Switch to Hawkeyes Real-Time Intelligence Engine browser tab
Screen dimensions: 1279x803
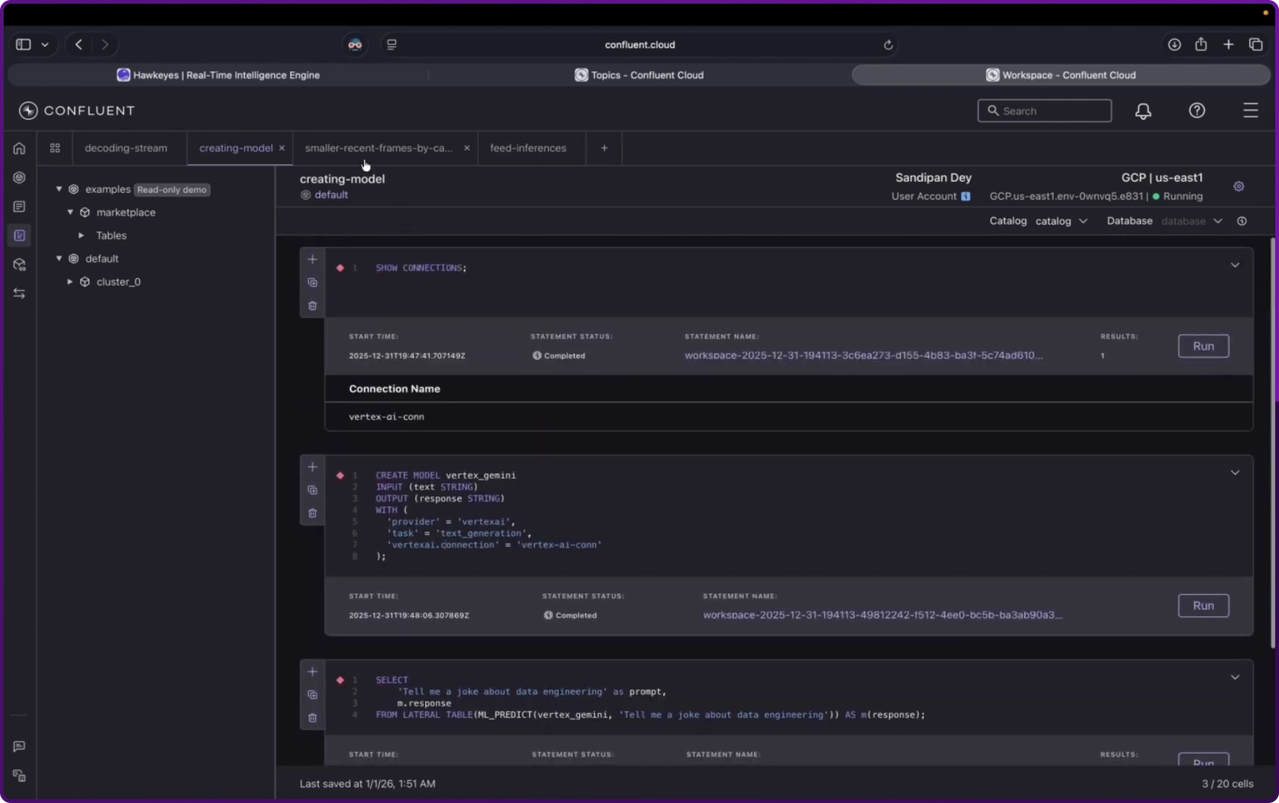tap(218, 75)
